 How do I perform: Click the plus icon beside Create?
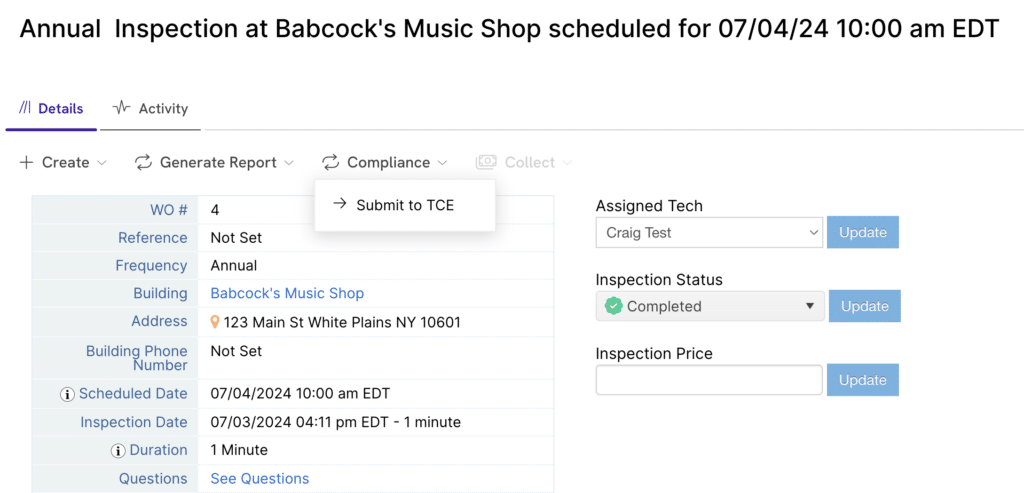coord(26,163)
